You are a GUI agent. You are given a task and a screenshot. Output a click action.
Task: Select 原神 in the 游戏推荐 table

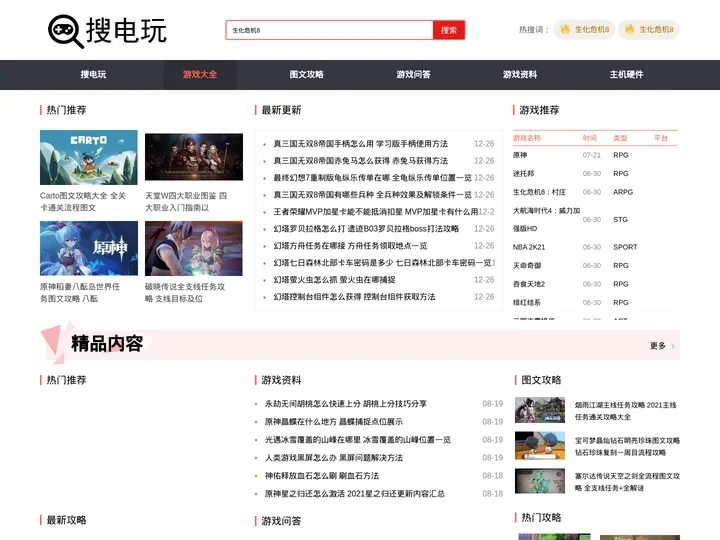(520, 155)
